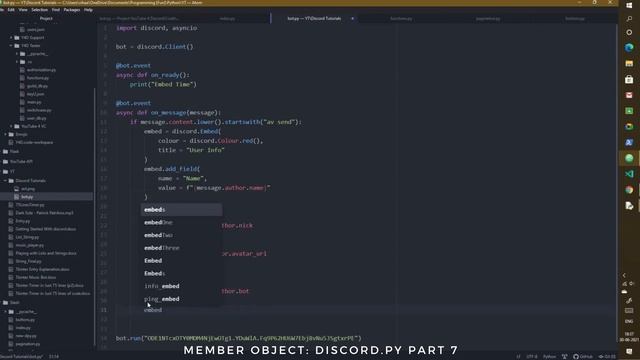The image size is (640, 360).
Task: Choose the 'embeds' autocomplete suggestion
Action: (x=182, y=210)
